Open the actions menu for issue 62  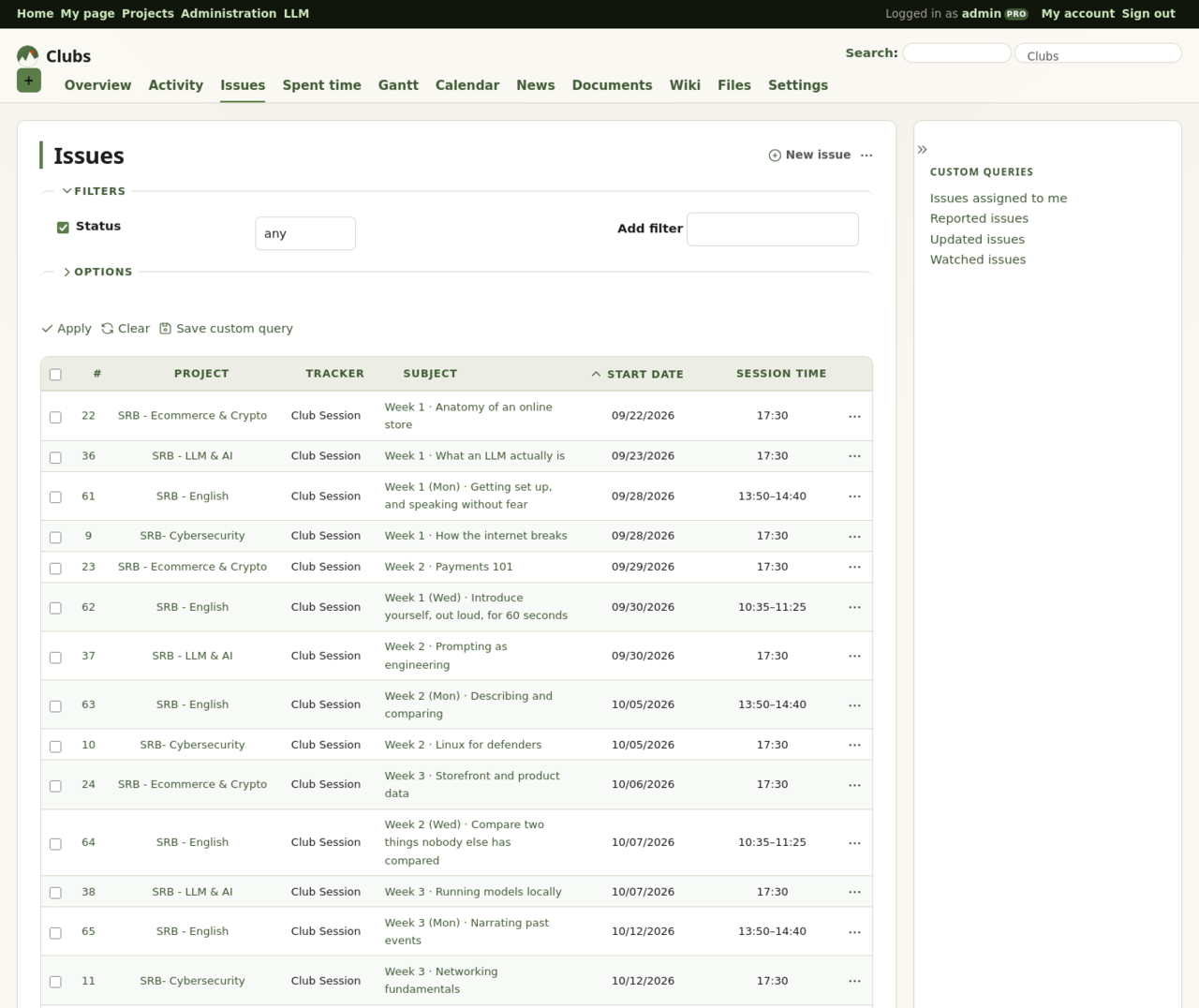click(854, 607)
